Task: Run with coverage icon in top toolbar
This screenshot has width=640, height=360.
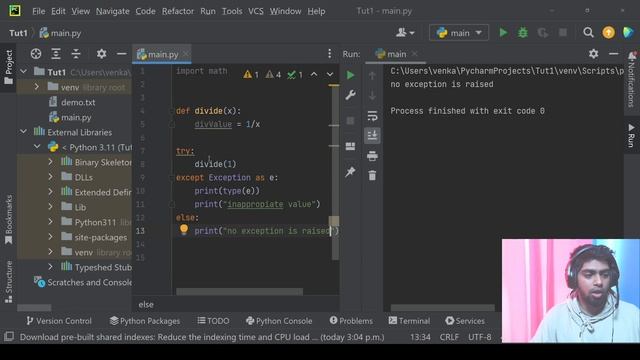Action: point(542,33)
